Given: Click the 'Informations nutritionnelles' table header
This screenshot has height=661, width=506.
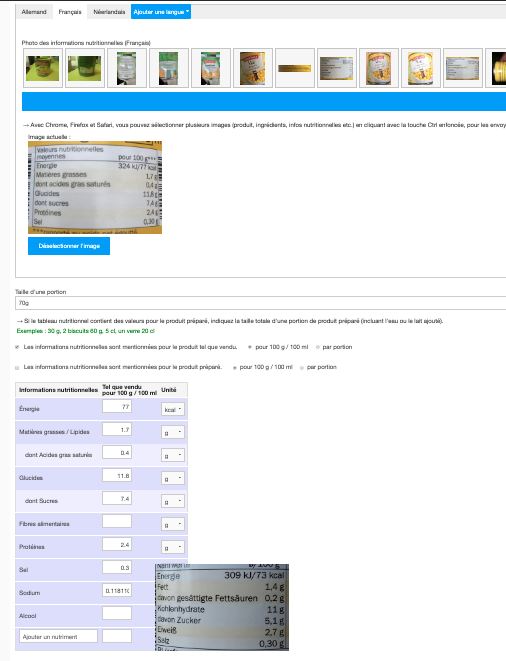Looking at the screenshot, I should pyautogui.click(x=58, y=390).
